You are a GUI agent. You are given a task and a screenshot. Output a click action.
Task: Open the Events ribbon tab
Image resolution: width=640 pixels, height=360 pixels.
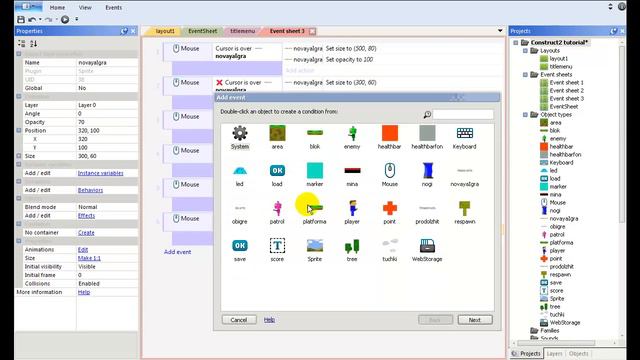click(113, 7)
